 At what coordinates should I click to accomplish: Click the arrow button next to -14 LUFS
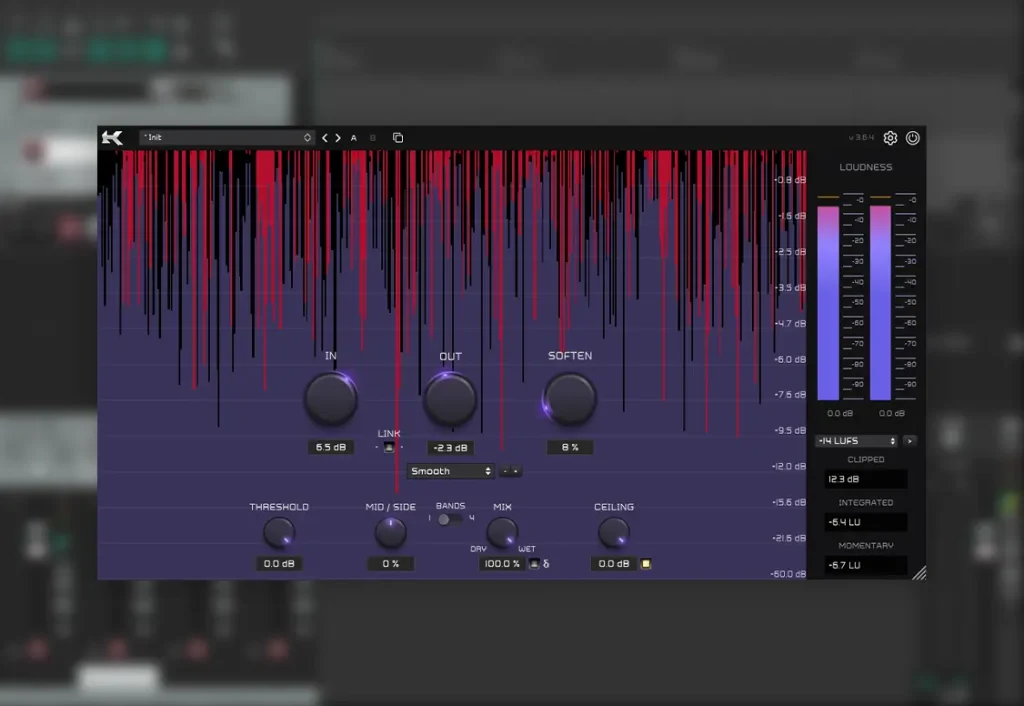tap(909, 440)
